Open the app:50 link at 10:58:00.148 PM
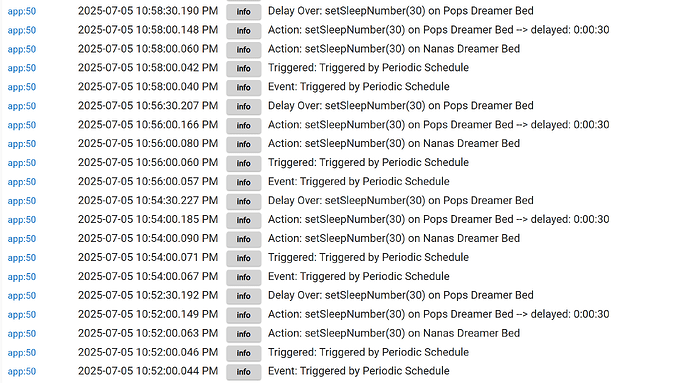Viewport: 690px width, 383px height. coord(22,30)
